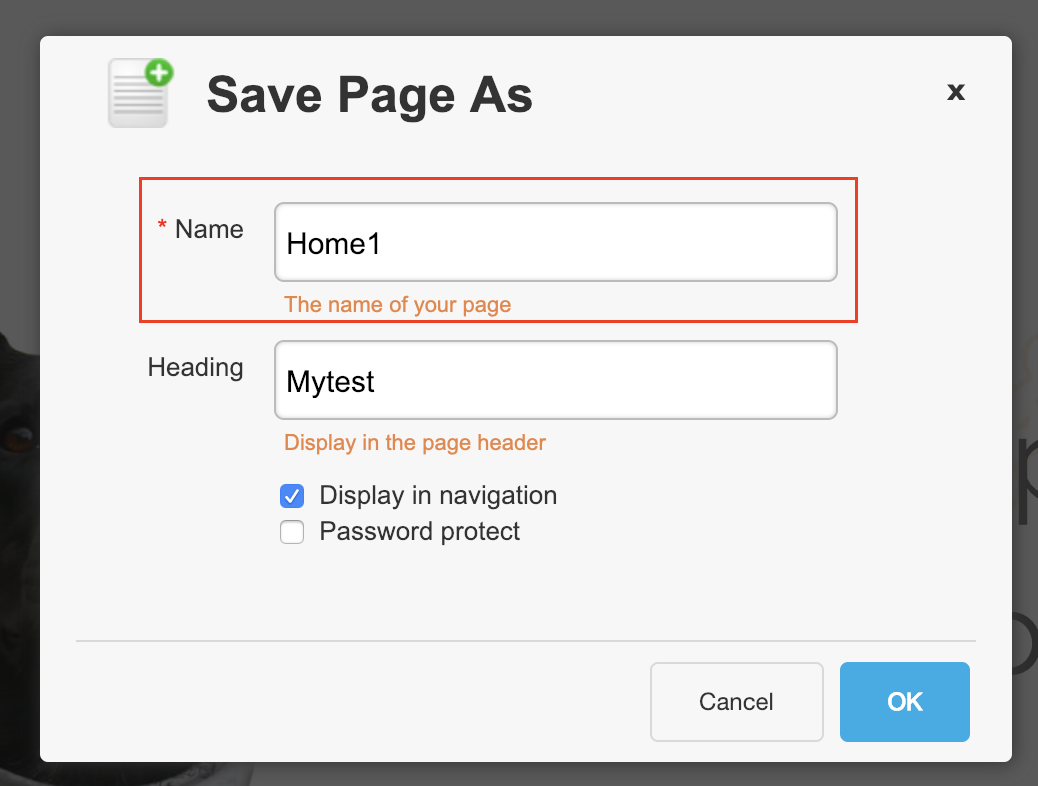Image resolution: width=1038 pixels, height=786 pixels.
Task: Click the Name field label
Action: pos(209,230)
